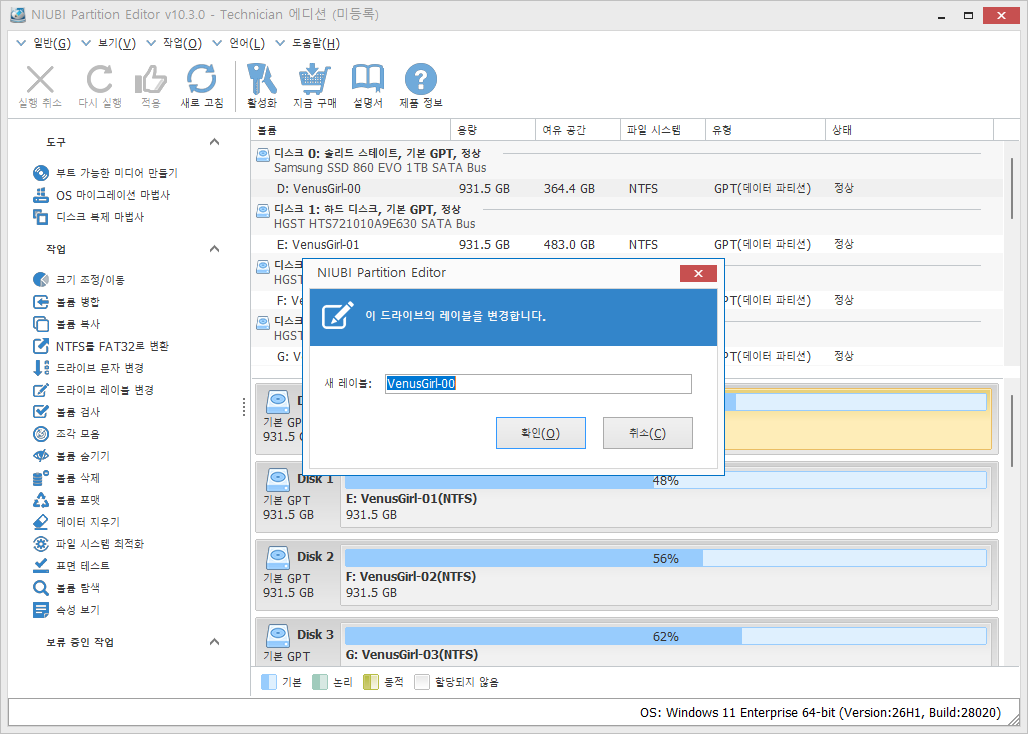Click the 동적 legend color swatch
The height and width of the screenshot is (734, 1028).
click(x=371, y=682)
